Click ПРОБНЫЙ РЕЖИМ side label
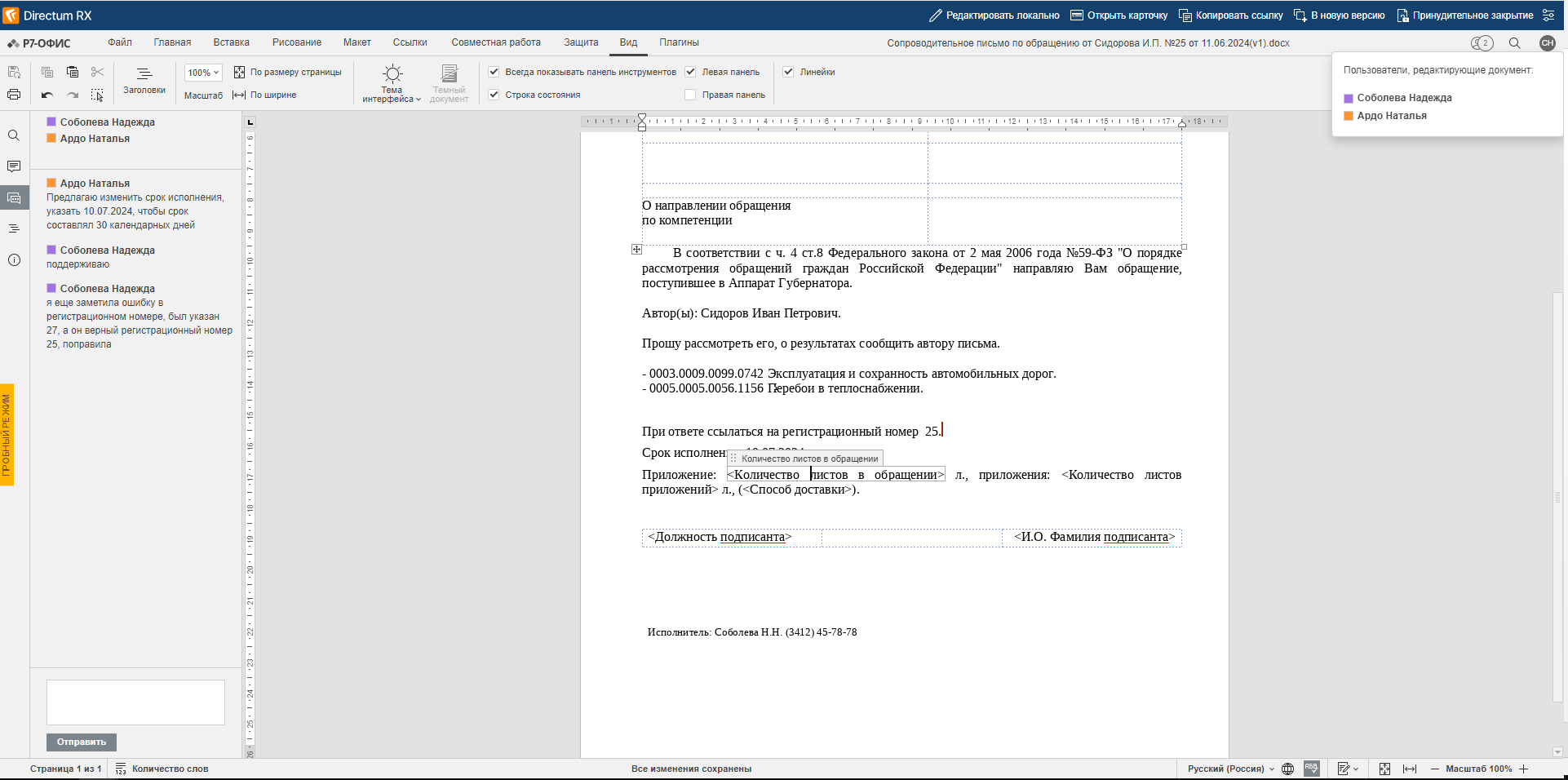1568x780 pixels. pyautogui.click(x=7, y=434)
